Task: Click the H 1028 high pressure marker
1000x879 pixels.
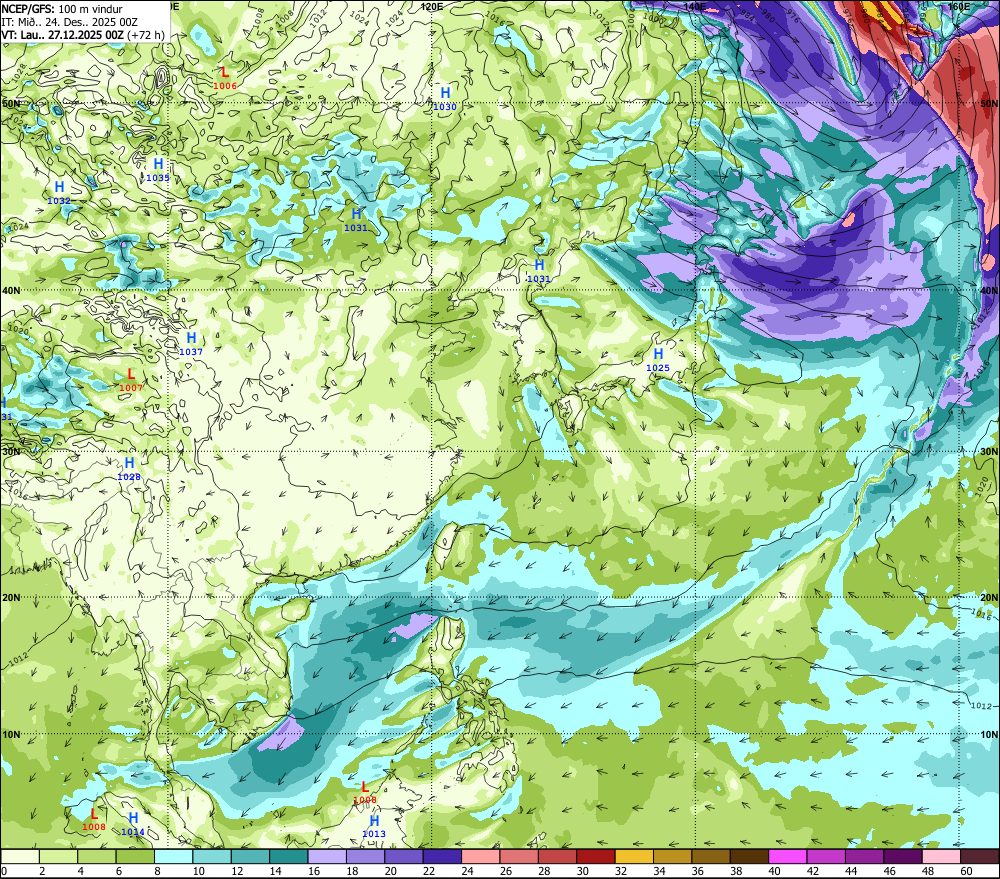Action: point(129,469)
